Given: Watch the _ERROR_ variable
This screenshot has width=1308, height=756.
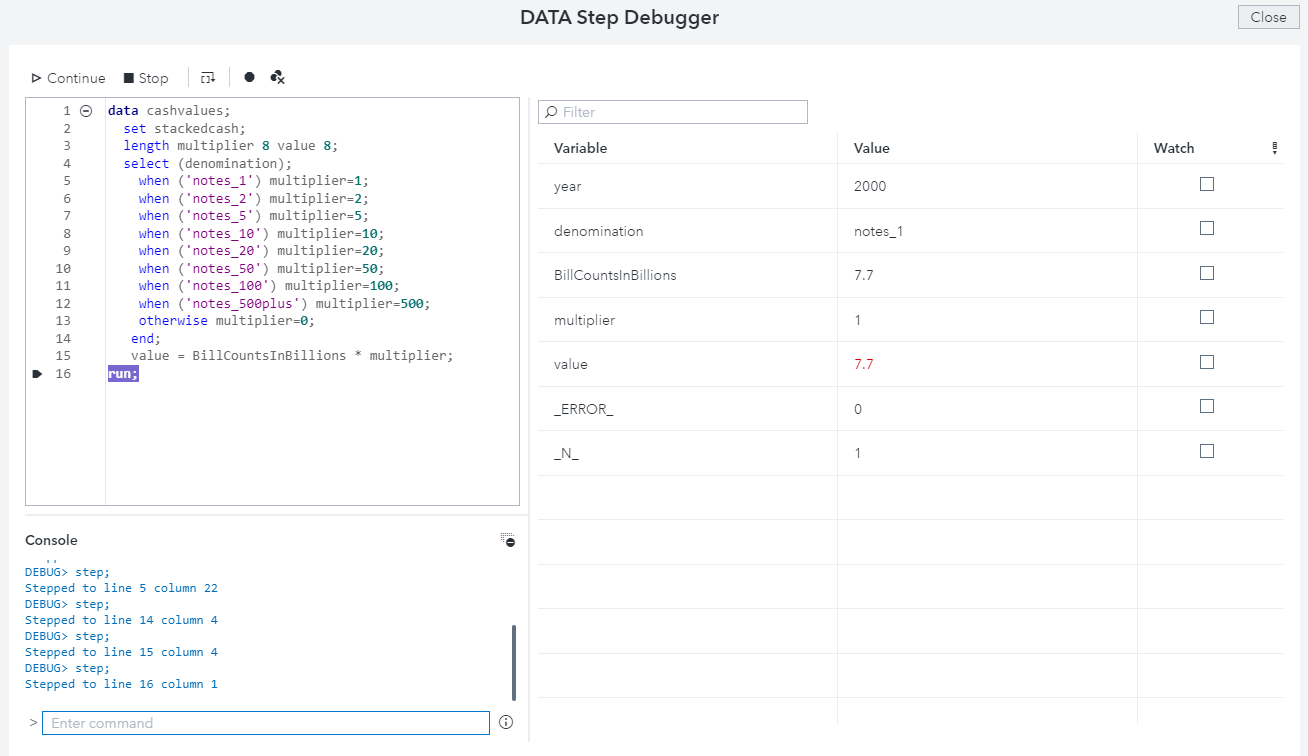Looking at the screenshot, I should (1207, 407).
